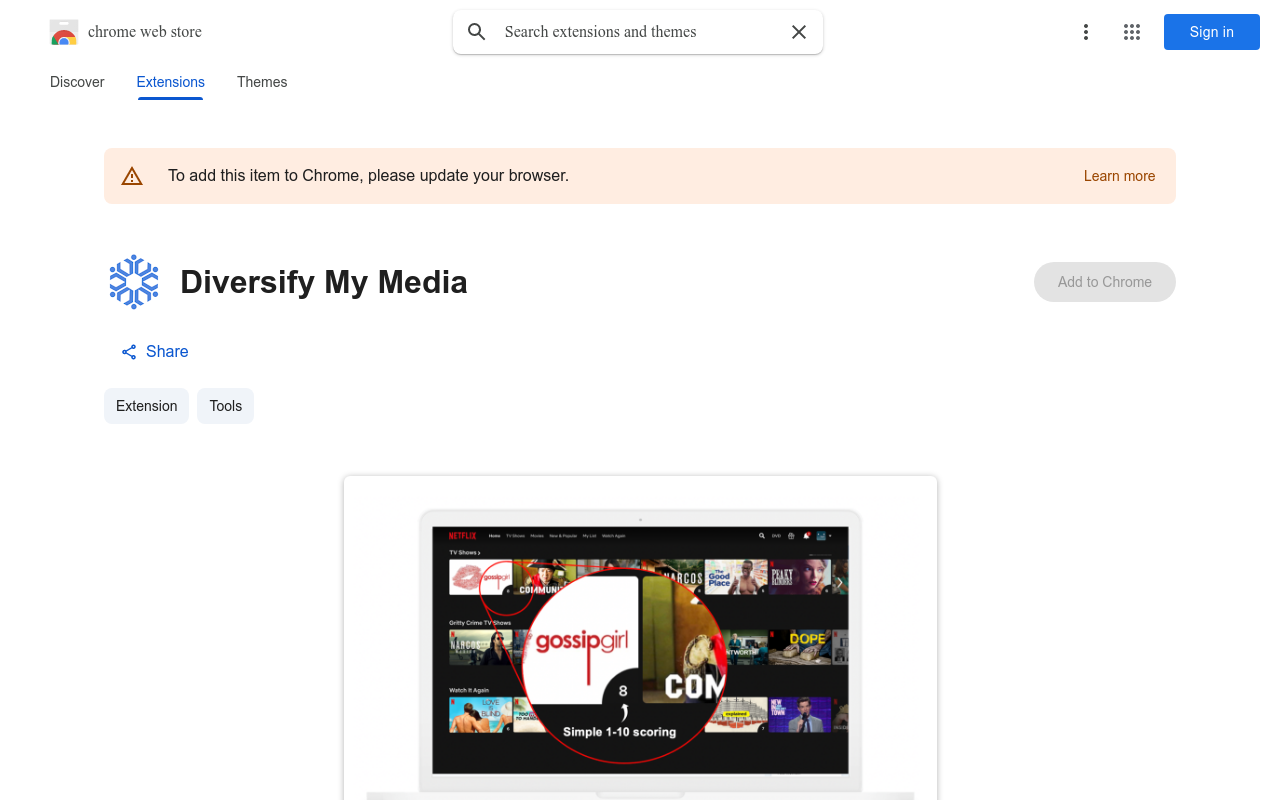Select the Extension category chip
The image size is (1280, 800).
(146, 406)
